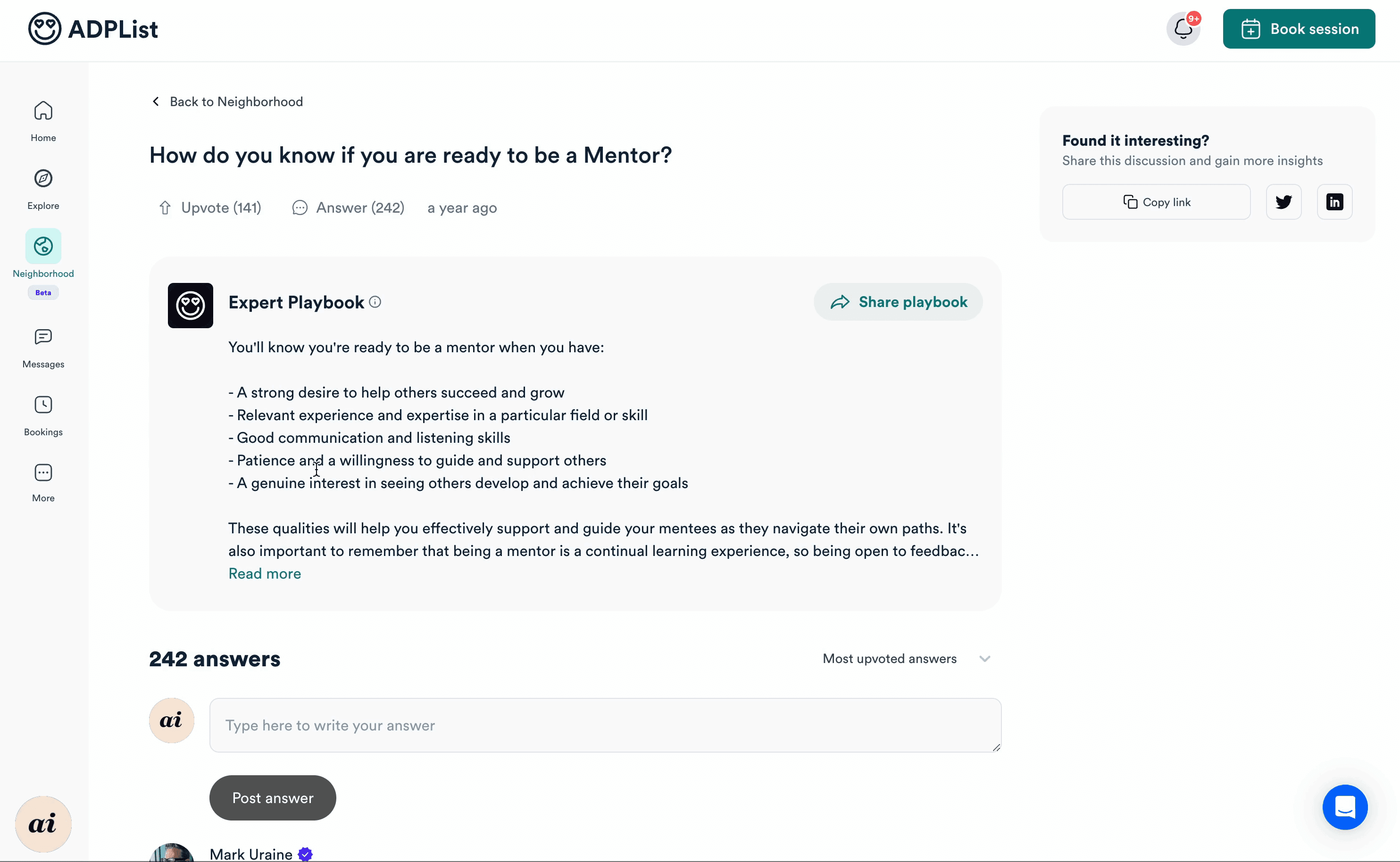Viewport: 1400px width, 862px height.
Task: Click the Share playbook button
Action: point(897,302)
